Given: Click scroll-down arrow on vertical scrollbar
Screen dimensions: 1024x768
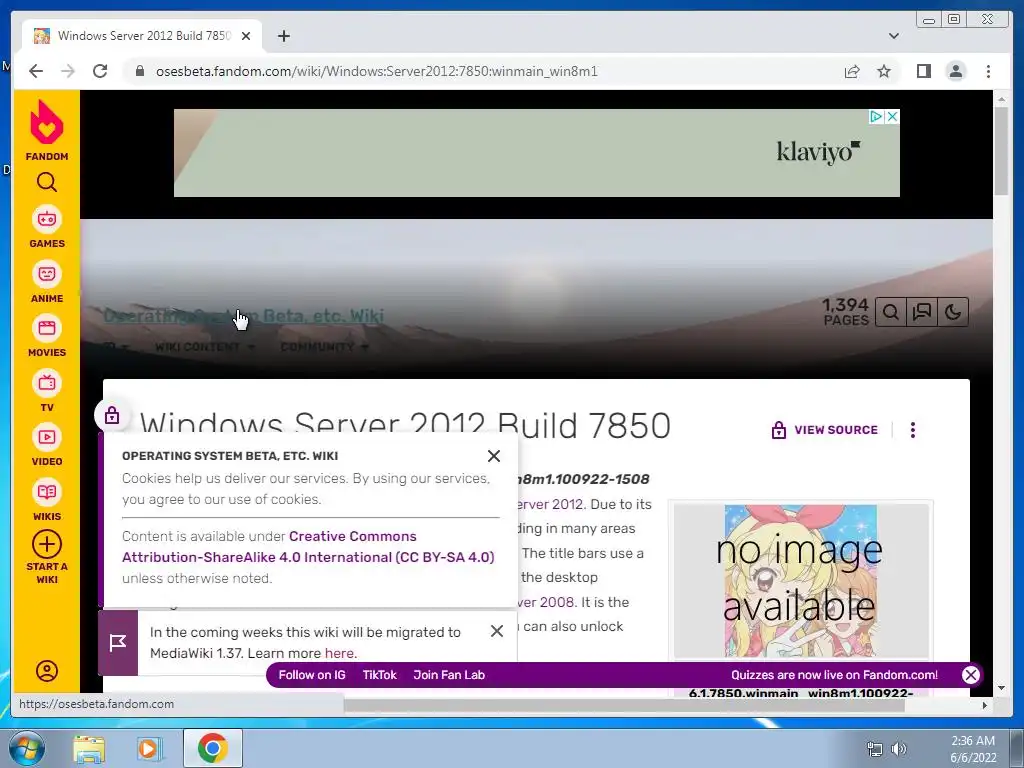Looking at the screenshot, I should [x=1001, y=687].
